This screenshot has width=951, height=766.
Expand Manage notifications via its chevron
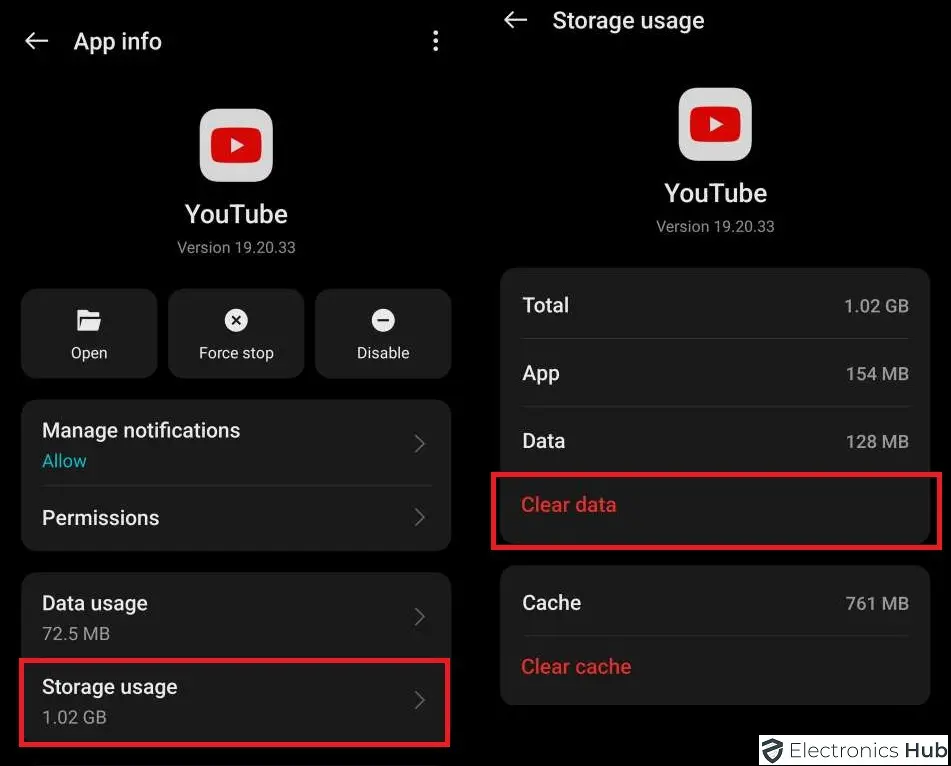[x=420, y=443]
